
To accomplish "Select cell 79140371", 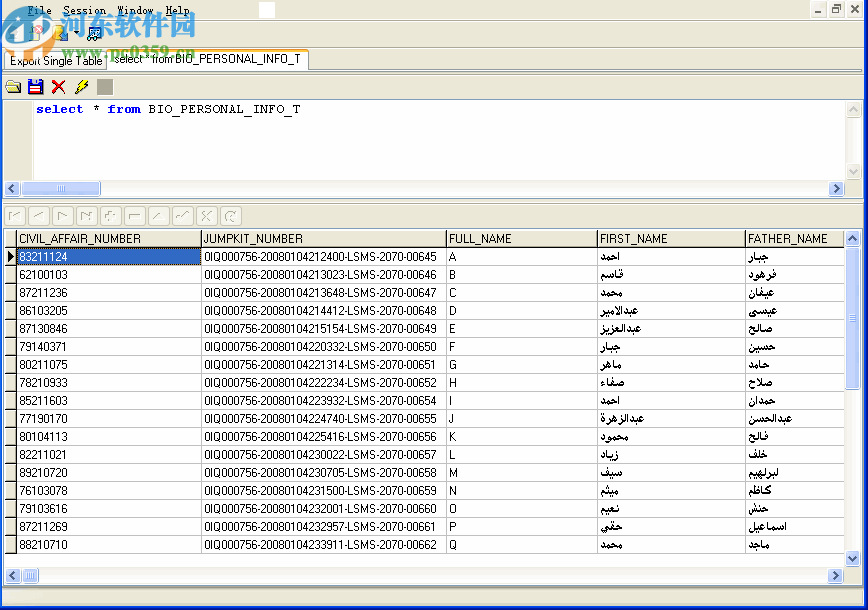I will click(108, 347).
